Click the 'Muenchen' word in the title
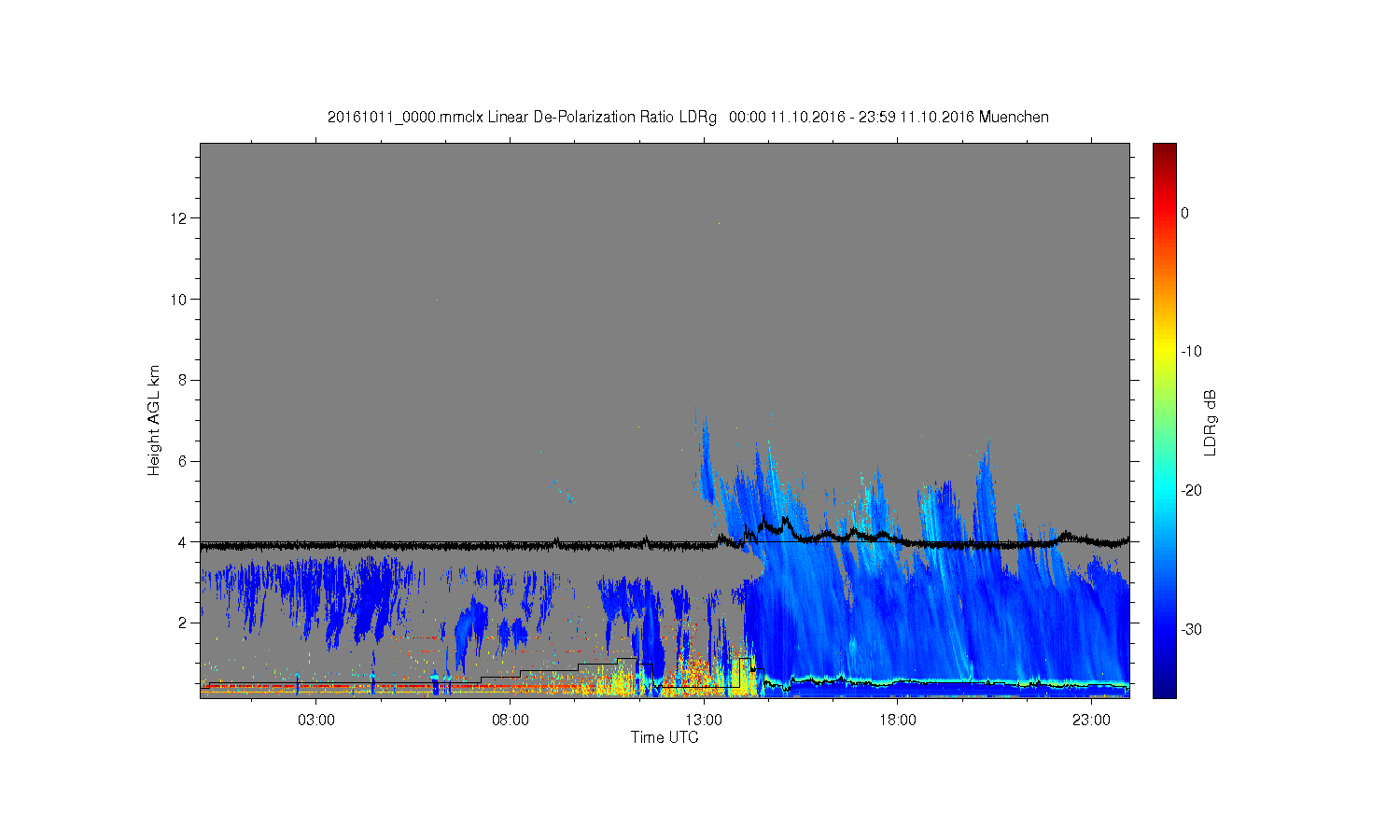Viewport: 1400px width, 840px height. (1014, 118)
